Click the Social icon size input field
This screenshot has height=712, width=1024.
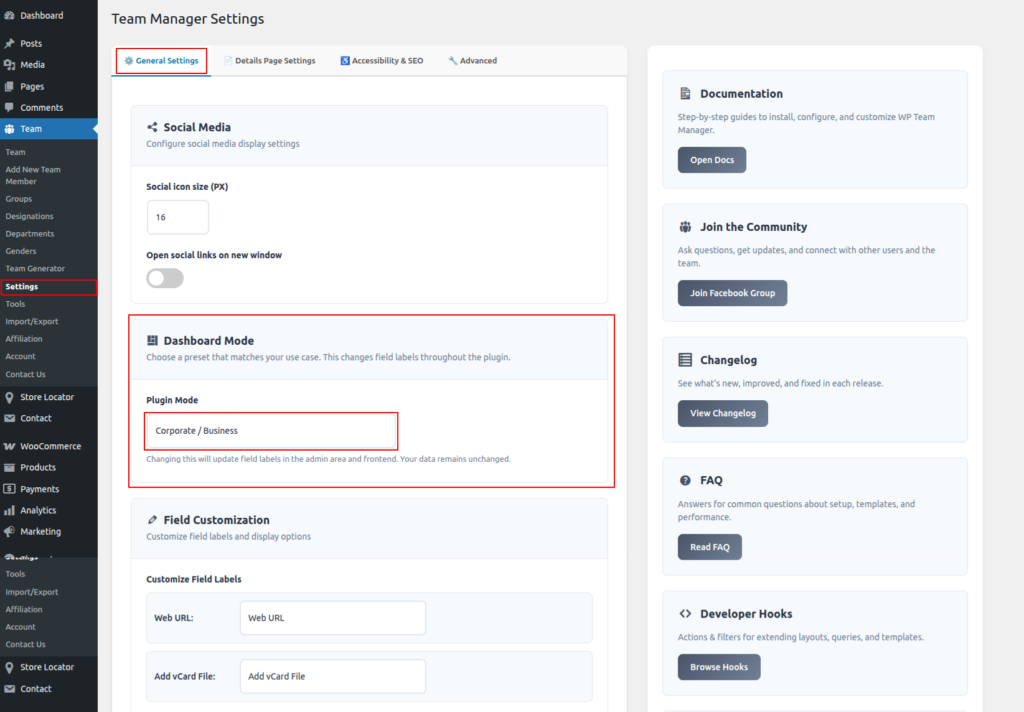(x=177, y=217)
